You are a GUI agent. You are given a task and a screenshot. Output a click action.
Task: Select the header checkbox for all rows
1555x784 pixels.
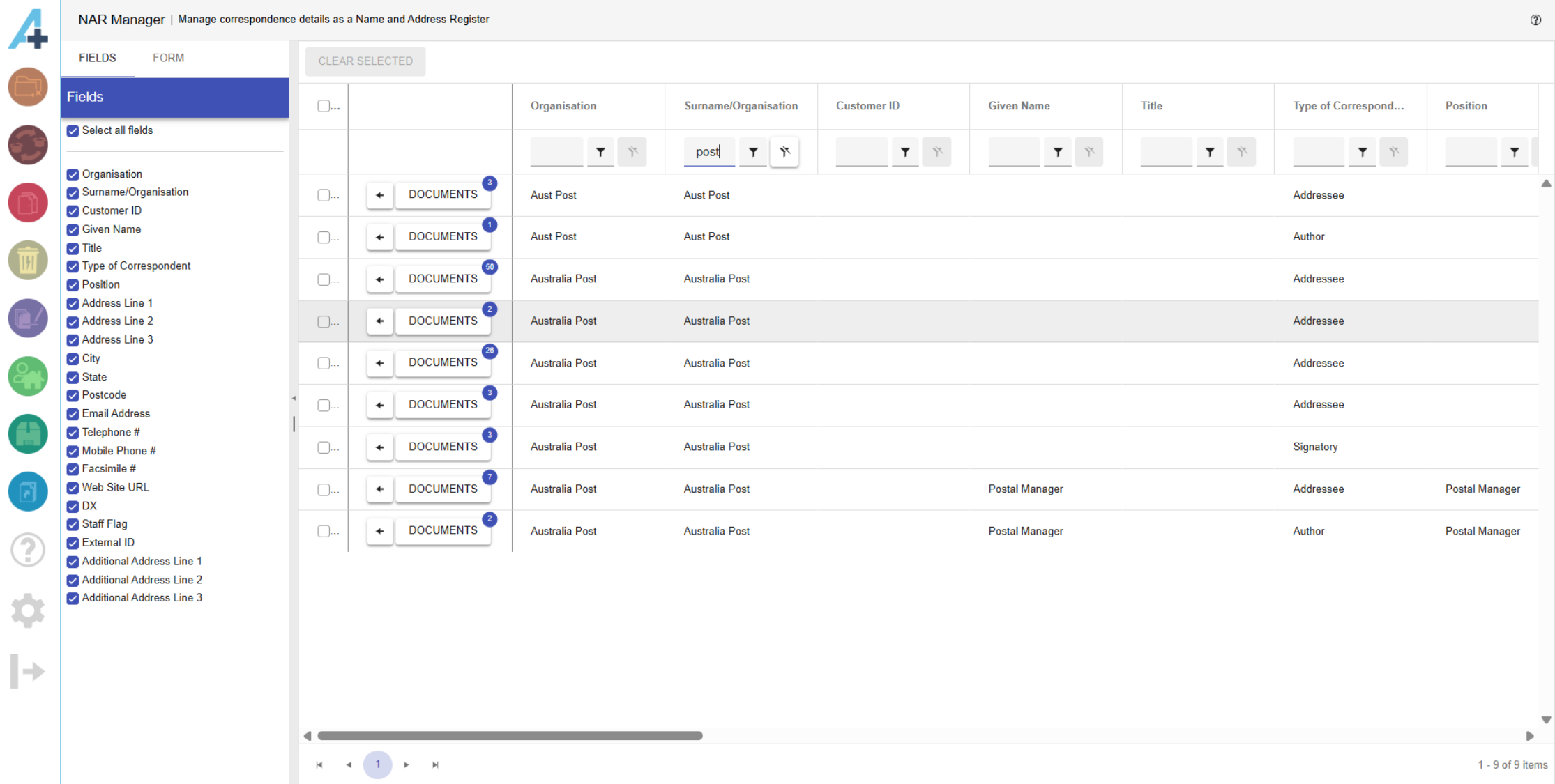pyautogui.click(x=324, y=106)
